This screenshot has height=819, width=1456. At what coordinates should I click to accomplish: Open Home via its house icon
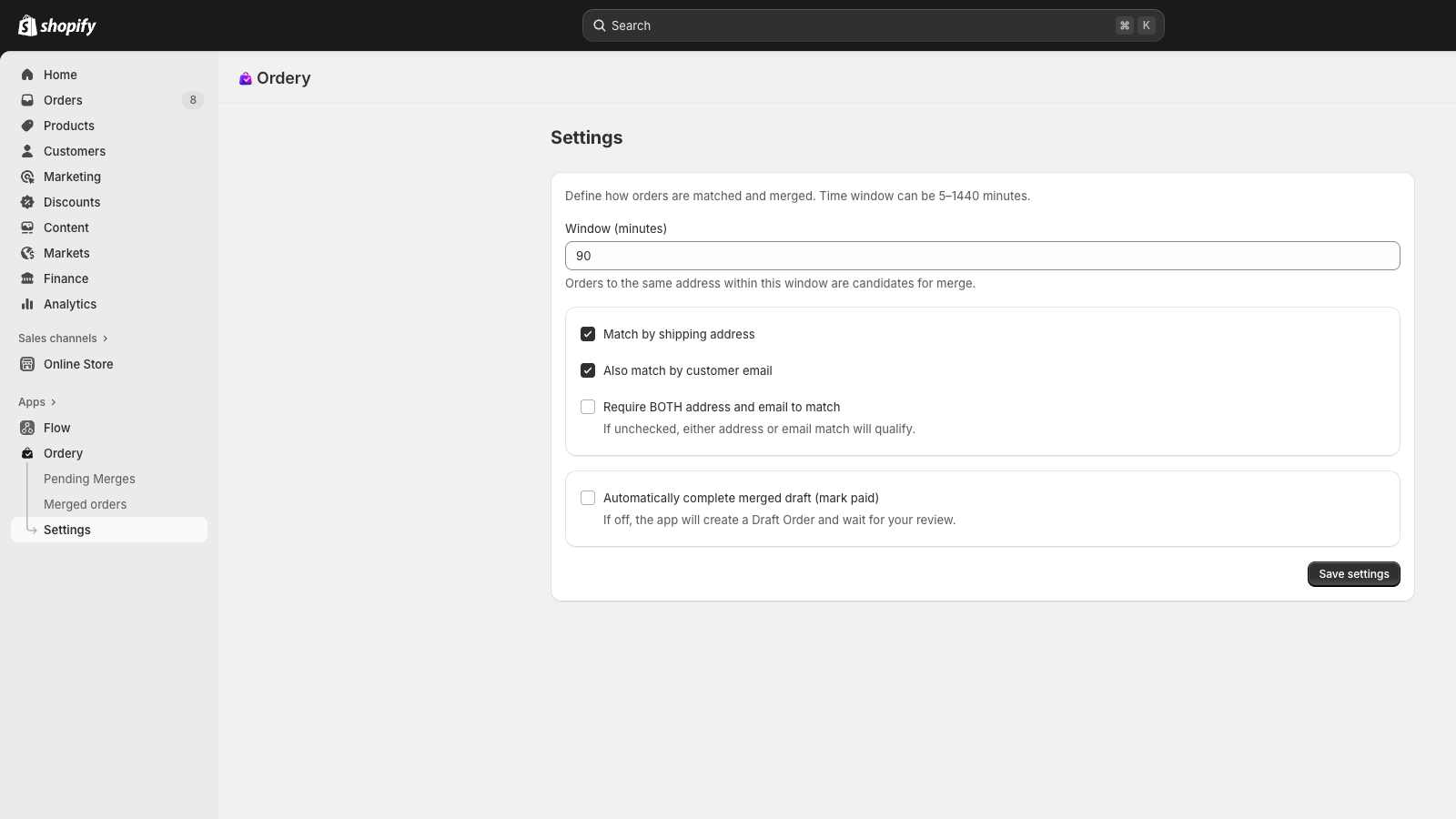coord(27,75)
